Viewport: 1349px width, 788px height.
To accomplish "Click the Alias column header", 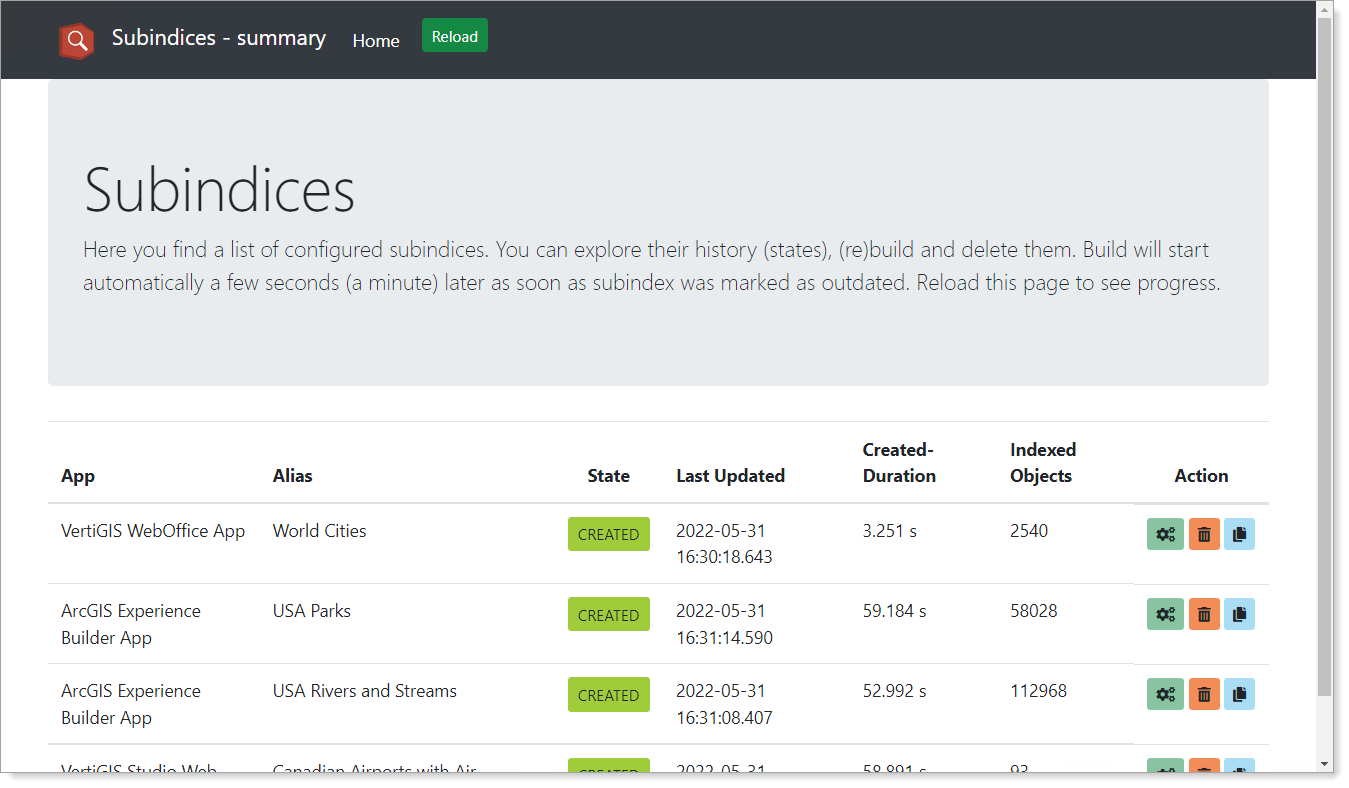I will (x=293, y=476).
